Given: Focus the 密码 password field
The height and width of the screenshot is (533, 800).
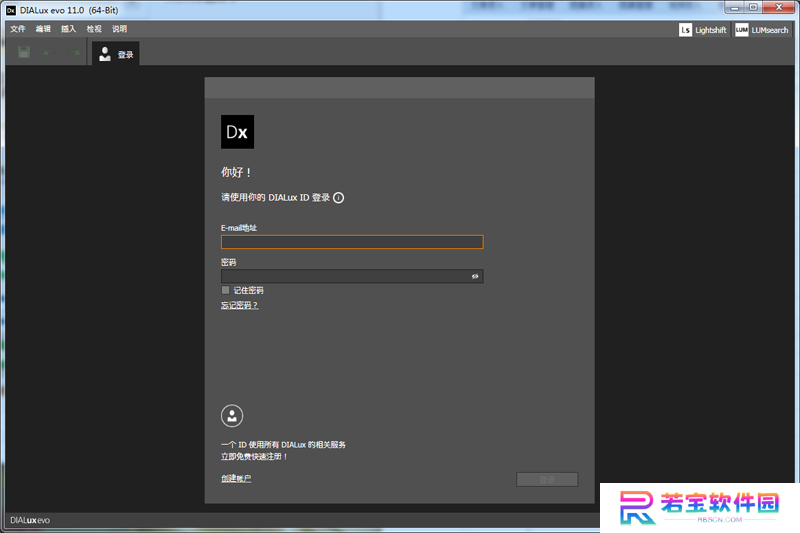Looking at the screenshot, I should pos(352,276).
